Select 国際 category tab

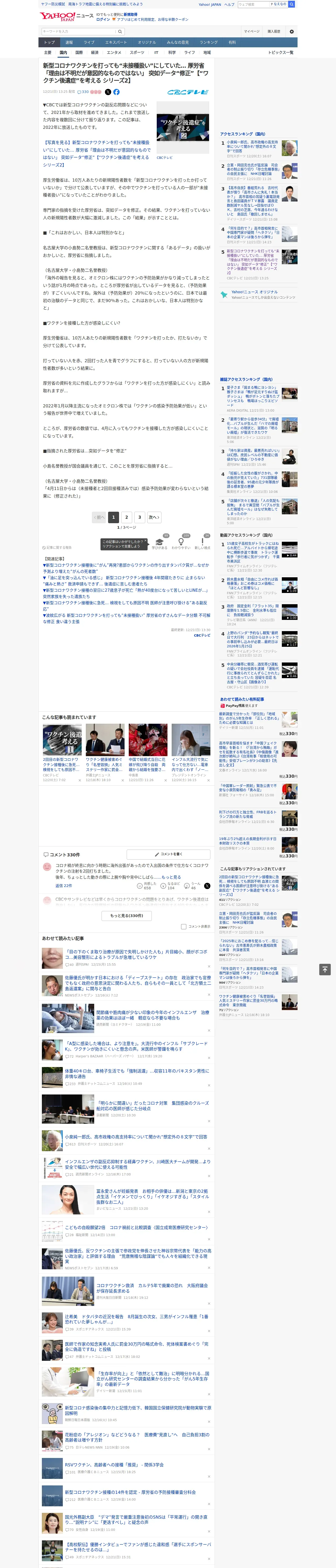point(79,52)
